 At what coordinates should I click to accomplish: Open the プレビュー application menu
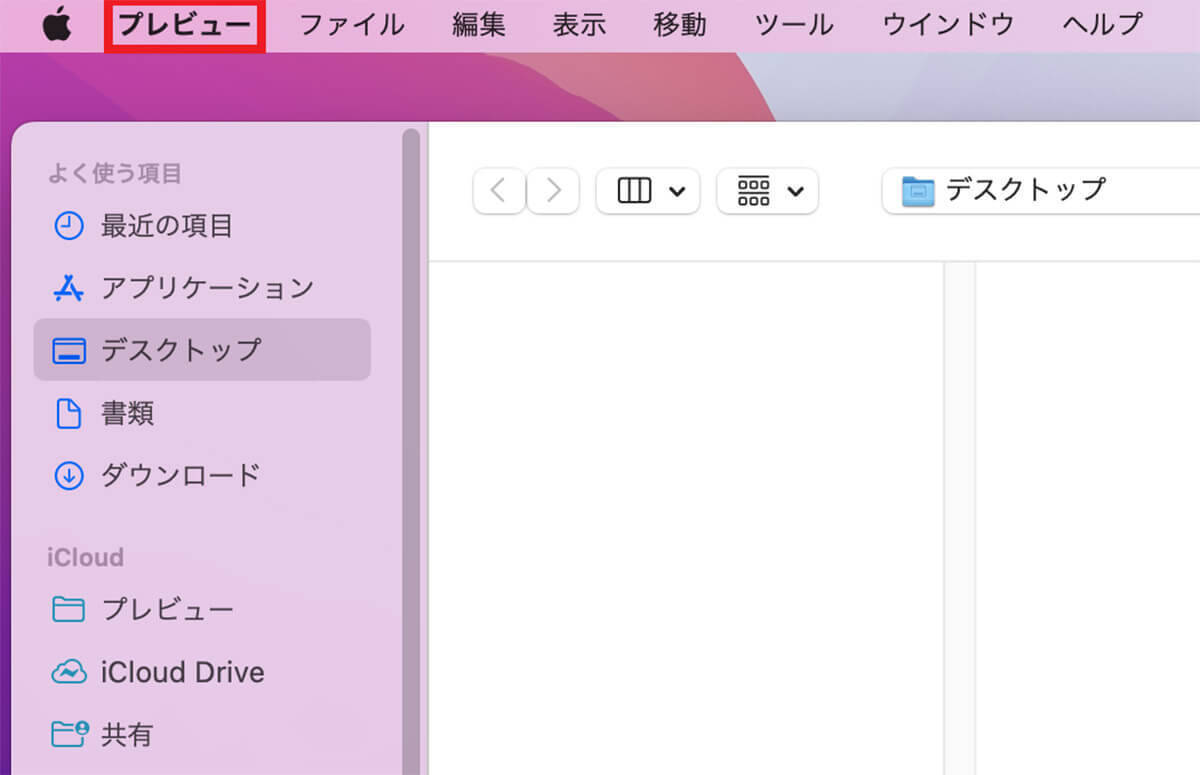(x=184, y=24)
